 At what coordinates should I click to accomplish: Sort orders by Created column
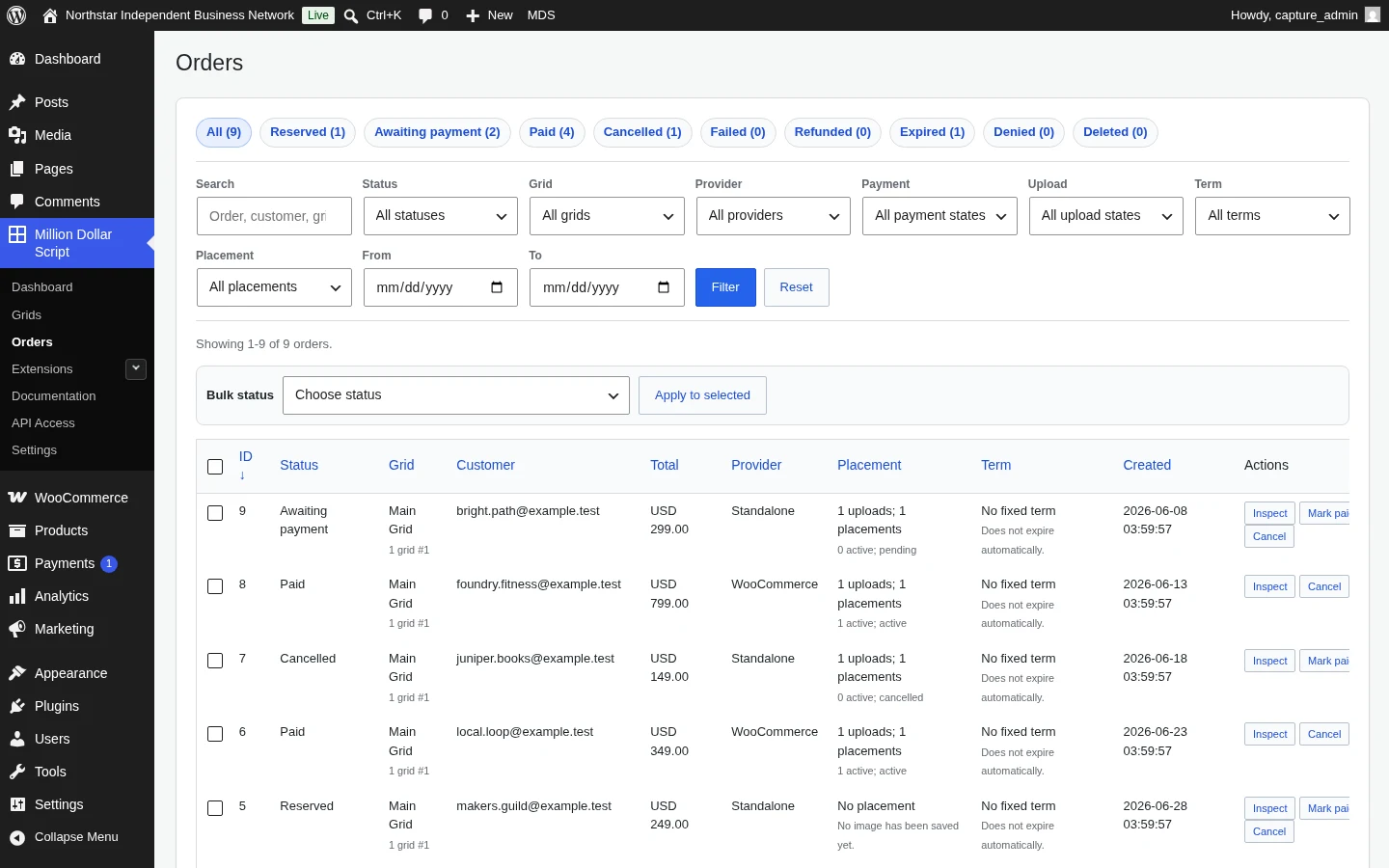pos(1147,465)
